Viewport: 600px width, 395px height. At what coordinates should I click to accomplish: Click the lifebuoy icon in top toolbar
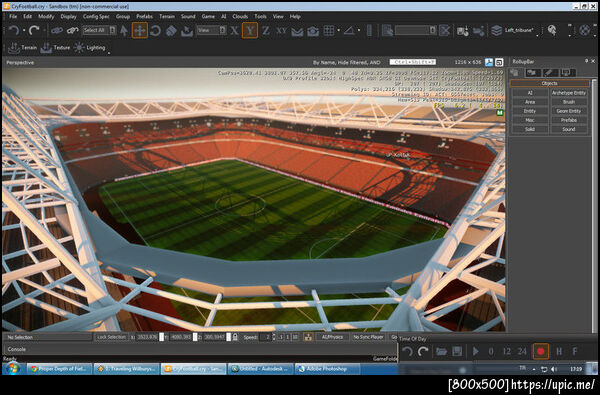585,30
